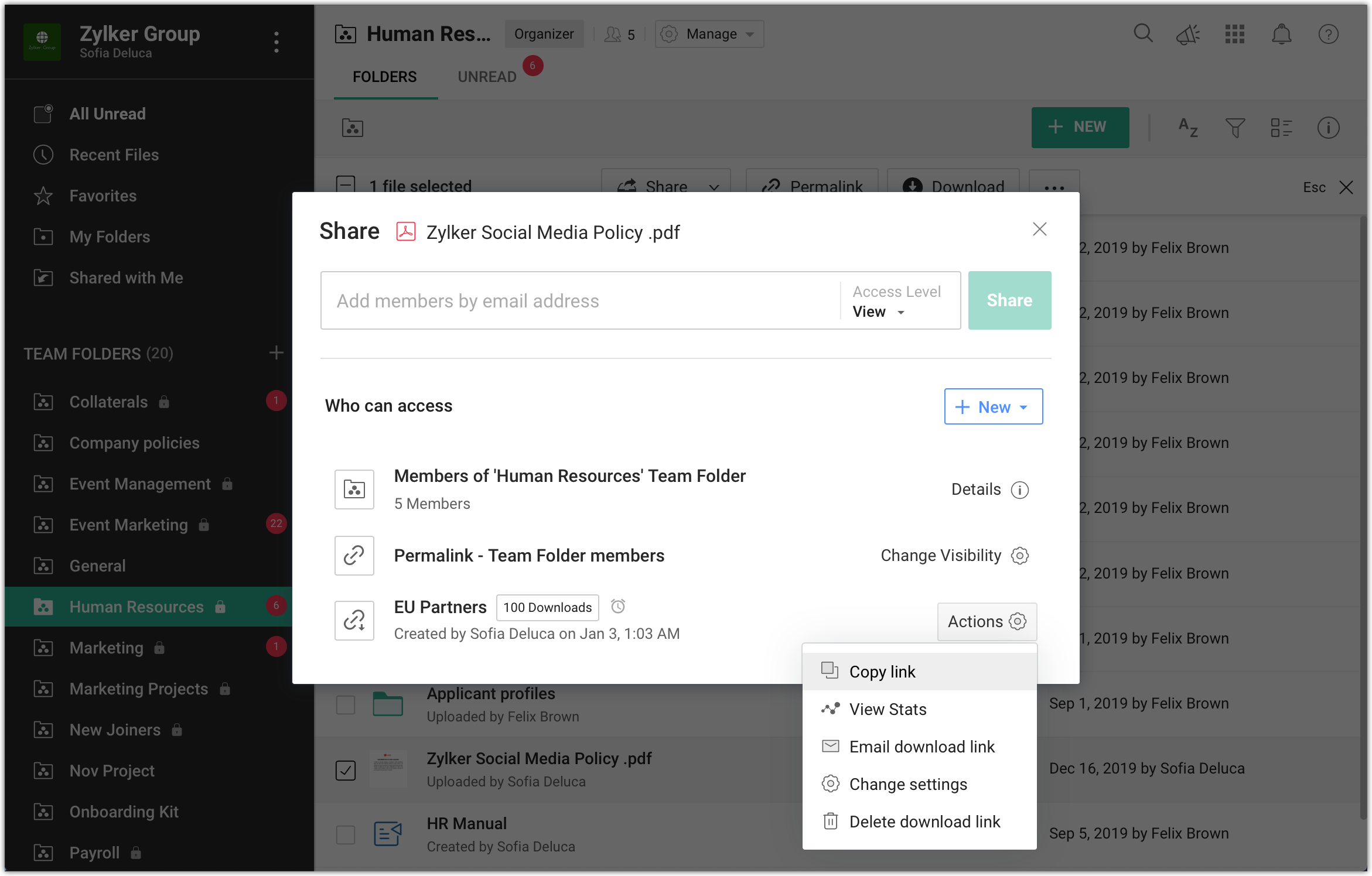Click the Details info icon
This screenshot has width=1372, height=876.
(x=1020, y=490)
